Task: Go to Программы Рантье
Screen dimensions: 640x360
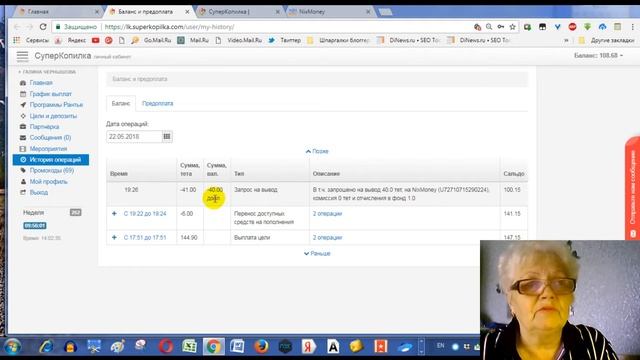Action: pyautogui.click(x=56, y=105)
